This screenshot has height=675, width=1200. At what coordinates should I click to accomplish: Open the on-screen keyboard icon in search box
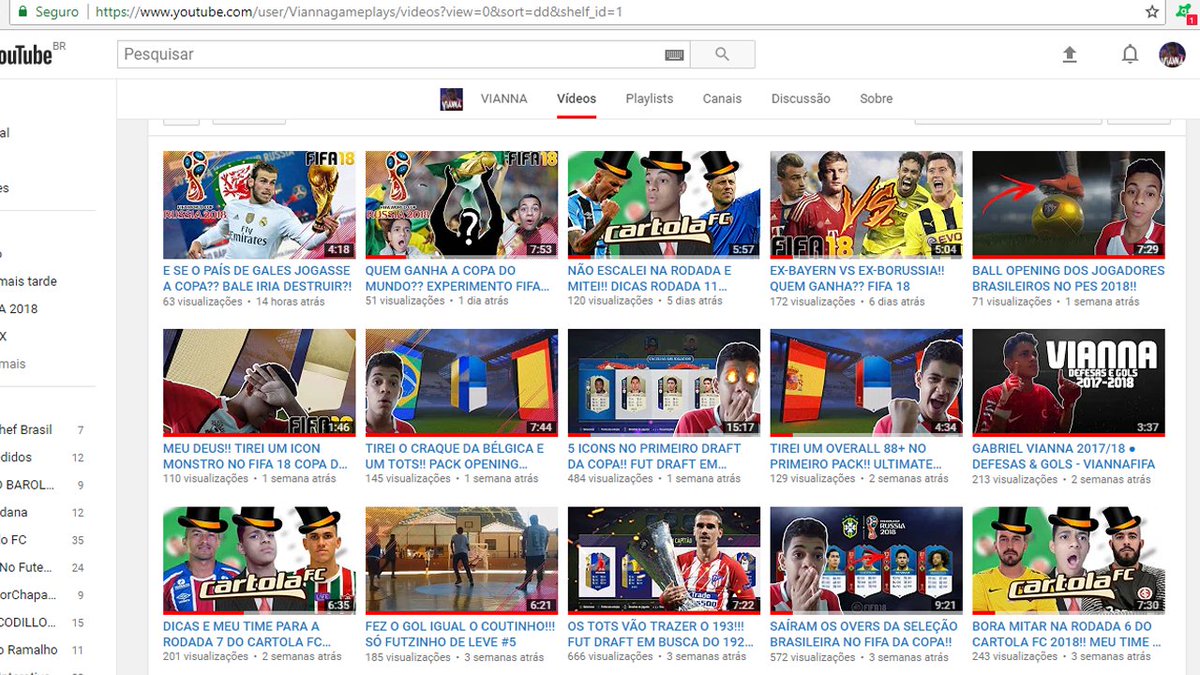tap(674, 55)
